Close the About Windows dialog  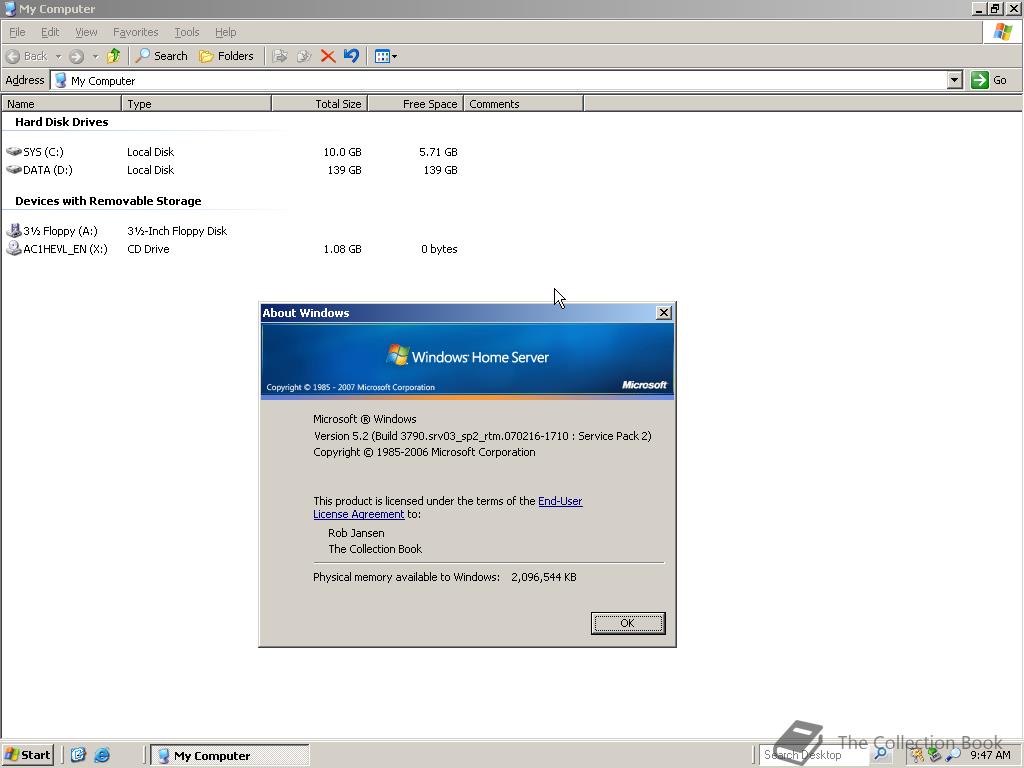point(664,313)
